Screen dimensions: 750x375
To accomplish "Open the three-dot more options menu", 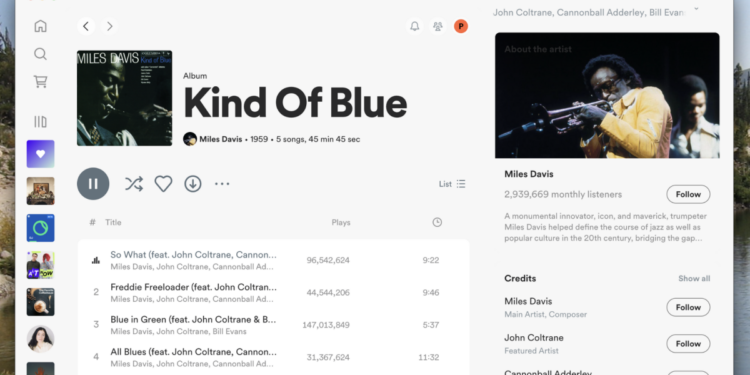I will click(222, 184).
